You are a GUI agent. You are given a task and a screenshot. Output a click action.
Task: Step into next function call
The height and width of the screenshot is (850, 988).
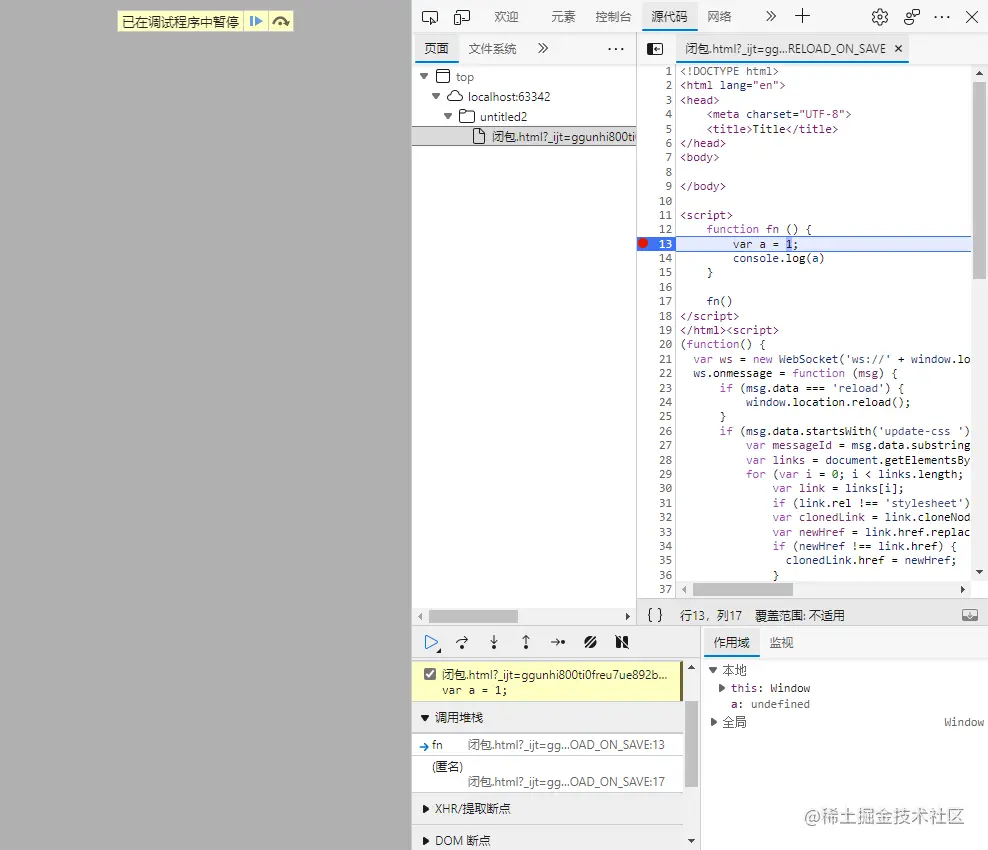[494, 642]
